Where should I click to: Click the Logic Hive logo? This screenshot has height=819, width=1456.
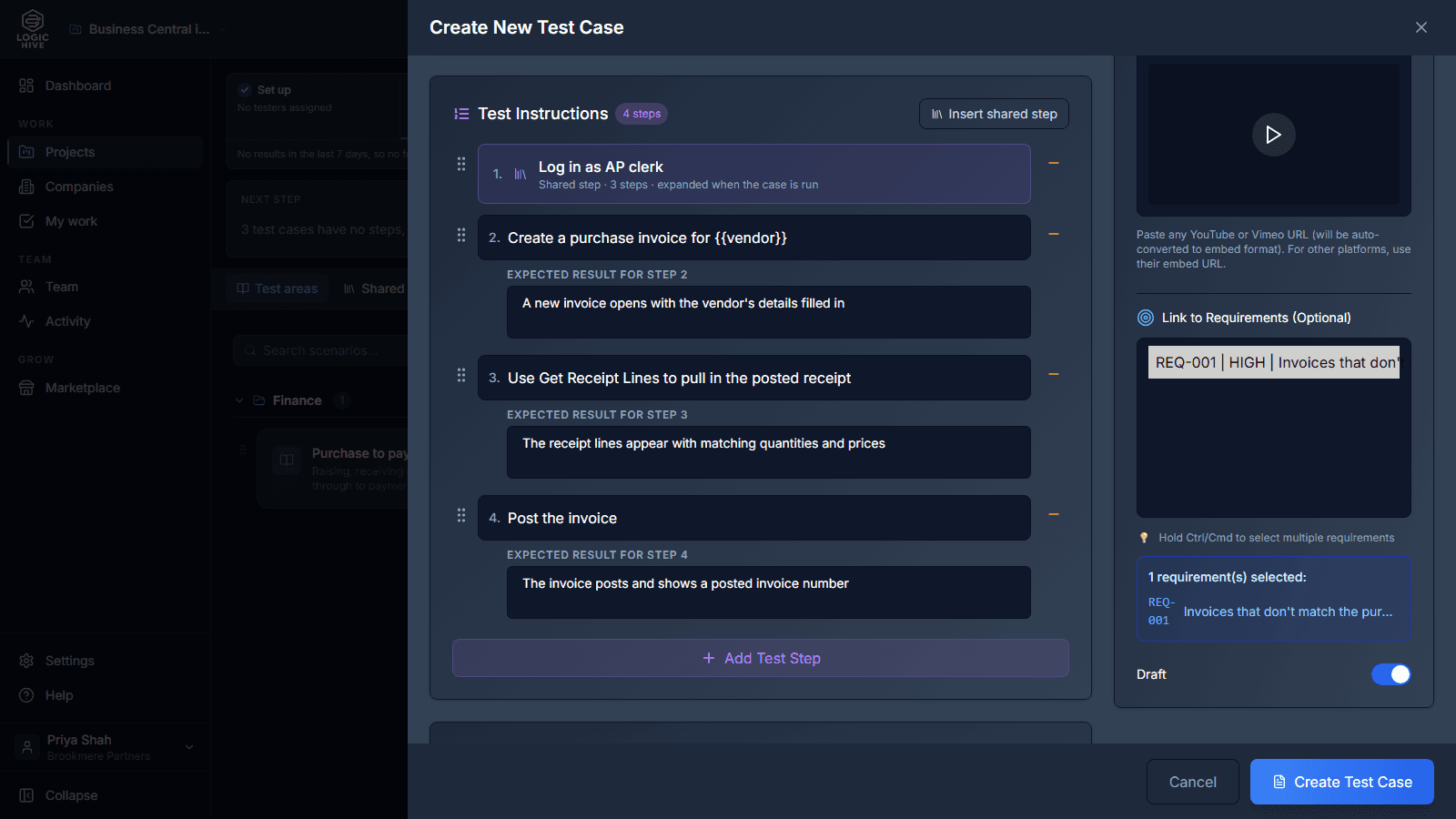33,28
